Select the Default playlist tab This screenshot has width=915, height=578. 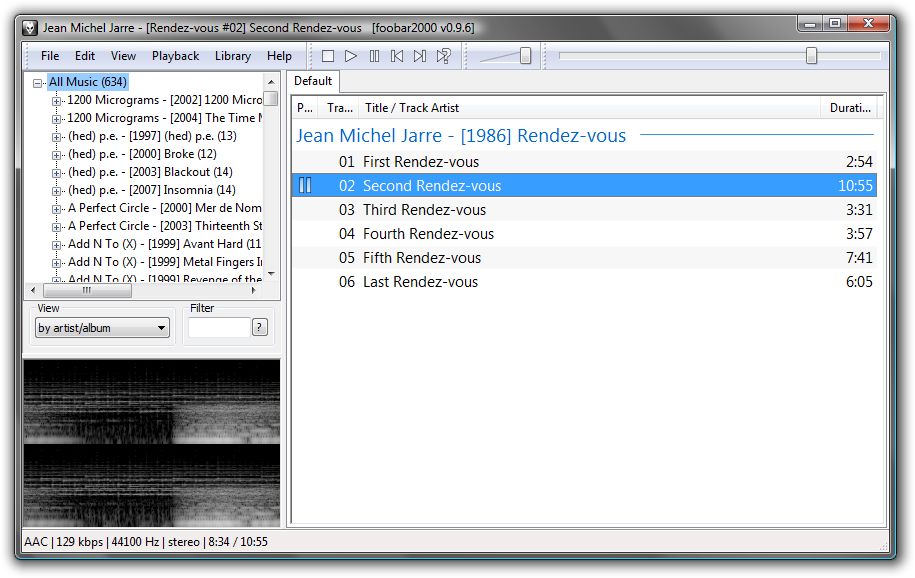[x=313, y=81]
